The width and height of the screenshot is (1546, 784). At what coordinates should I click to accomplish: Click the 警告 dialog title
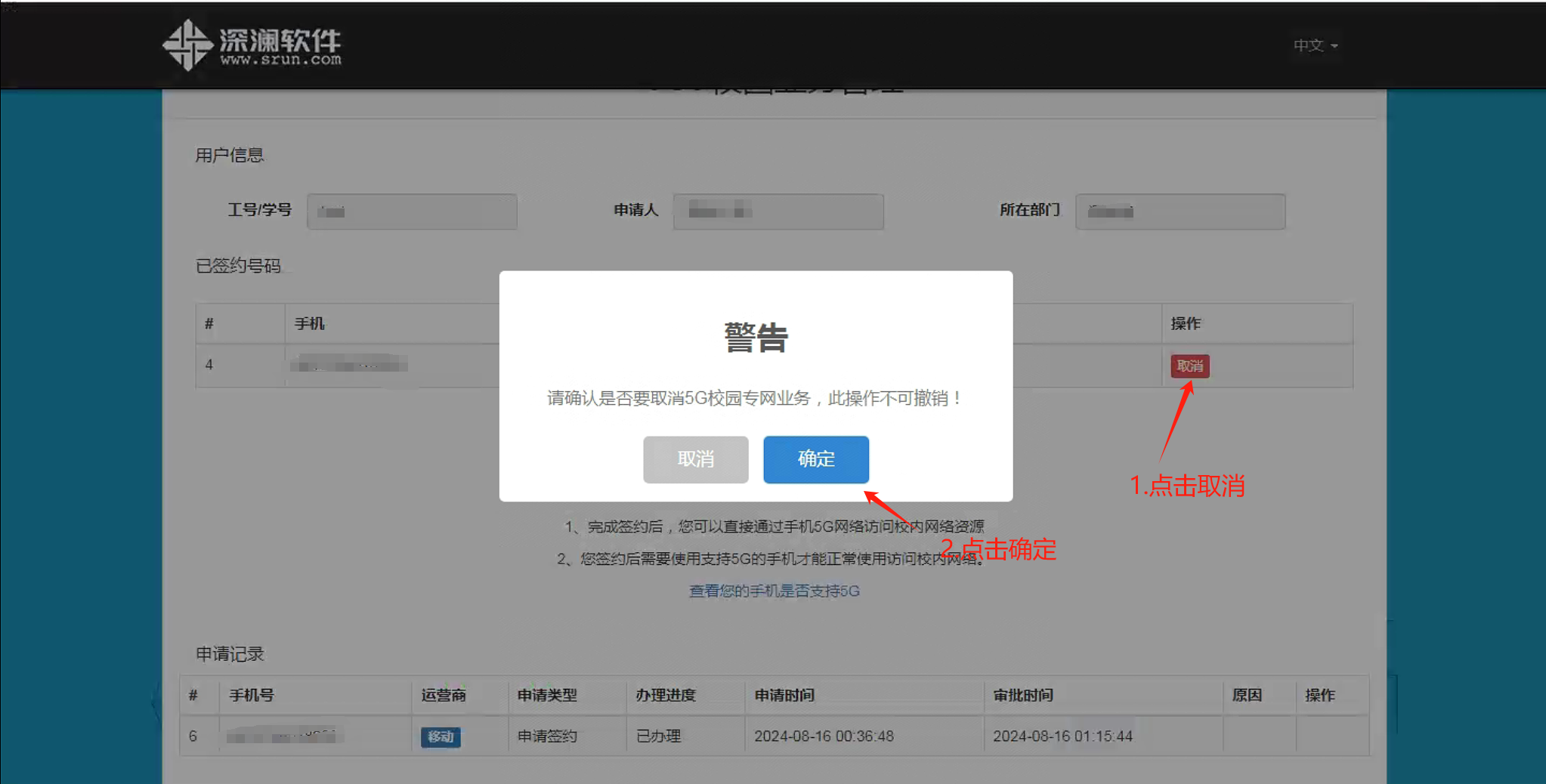pyautogui.click(x=756, y=338)
